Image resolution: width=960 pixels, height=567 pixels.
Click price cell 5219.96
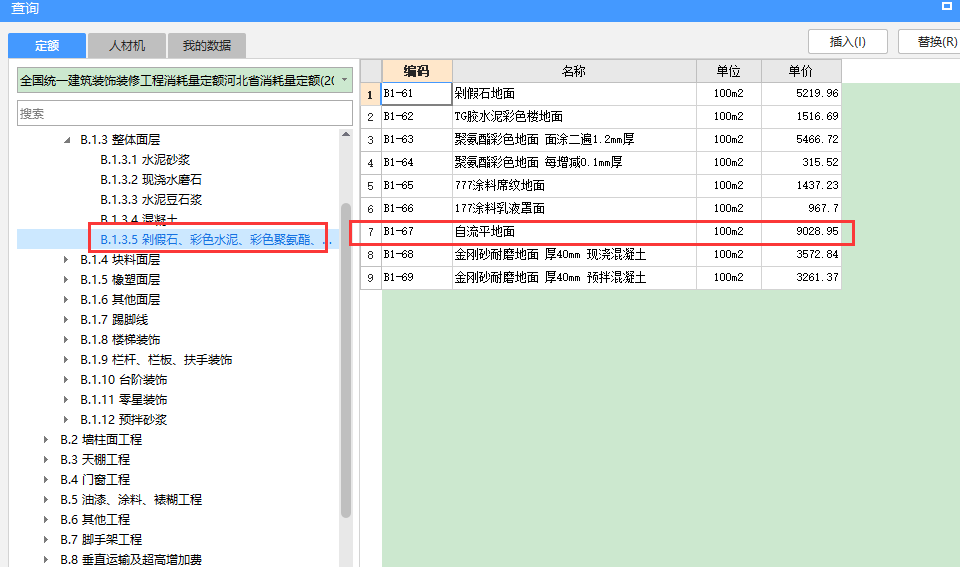(801, 94)
